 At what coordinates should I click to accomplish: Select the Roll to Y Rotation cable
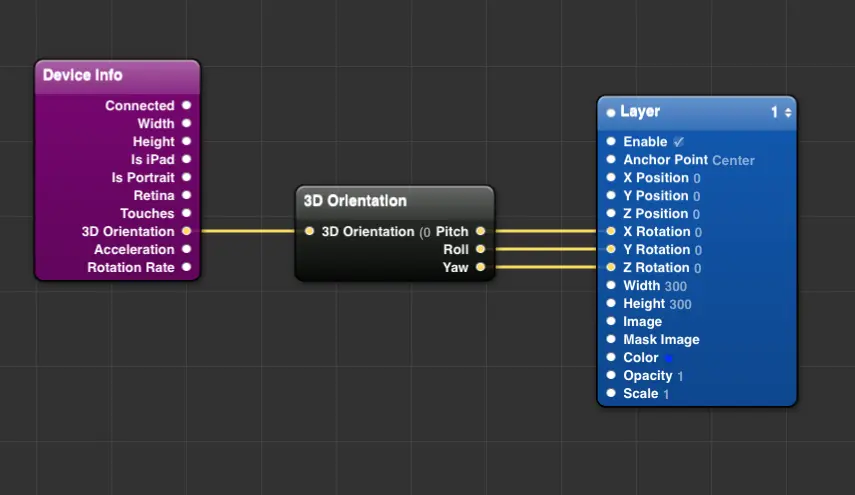(x=546, y=249)
